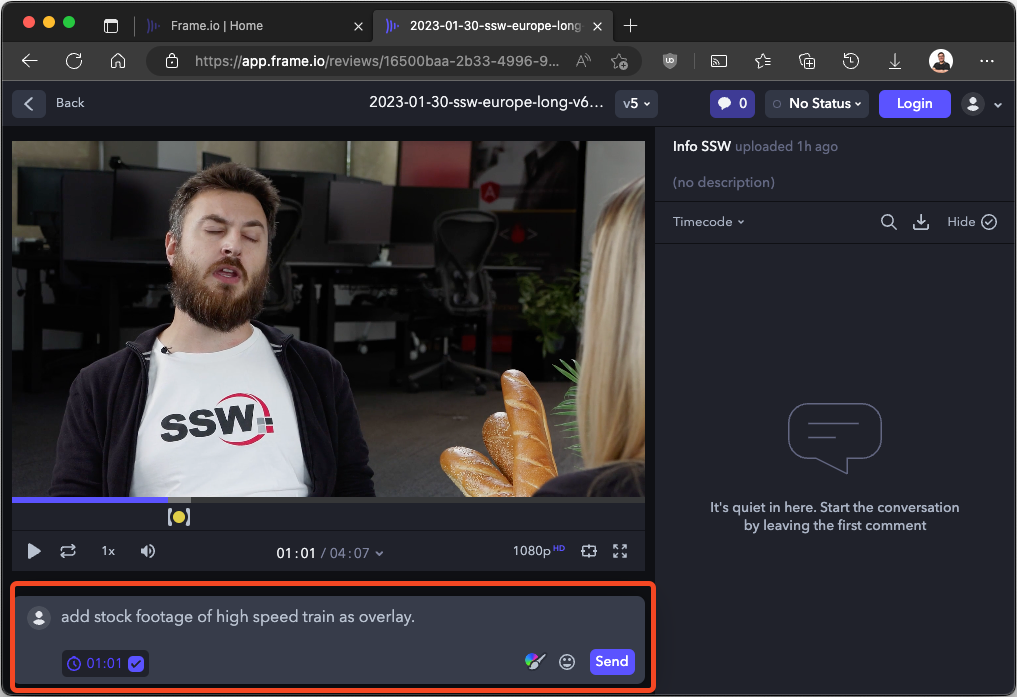Search comments with magnifier icon
The width and height of the screenshot is (1017, 697).
coord(888,222)
